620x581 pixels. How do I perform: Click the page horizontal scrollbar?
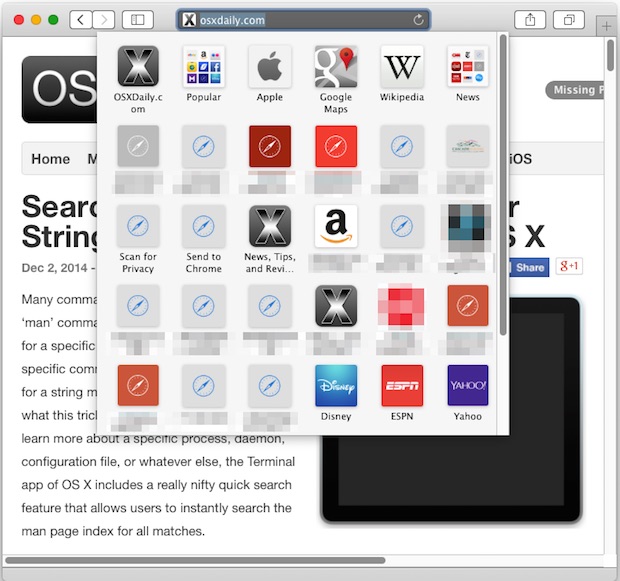195,560
